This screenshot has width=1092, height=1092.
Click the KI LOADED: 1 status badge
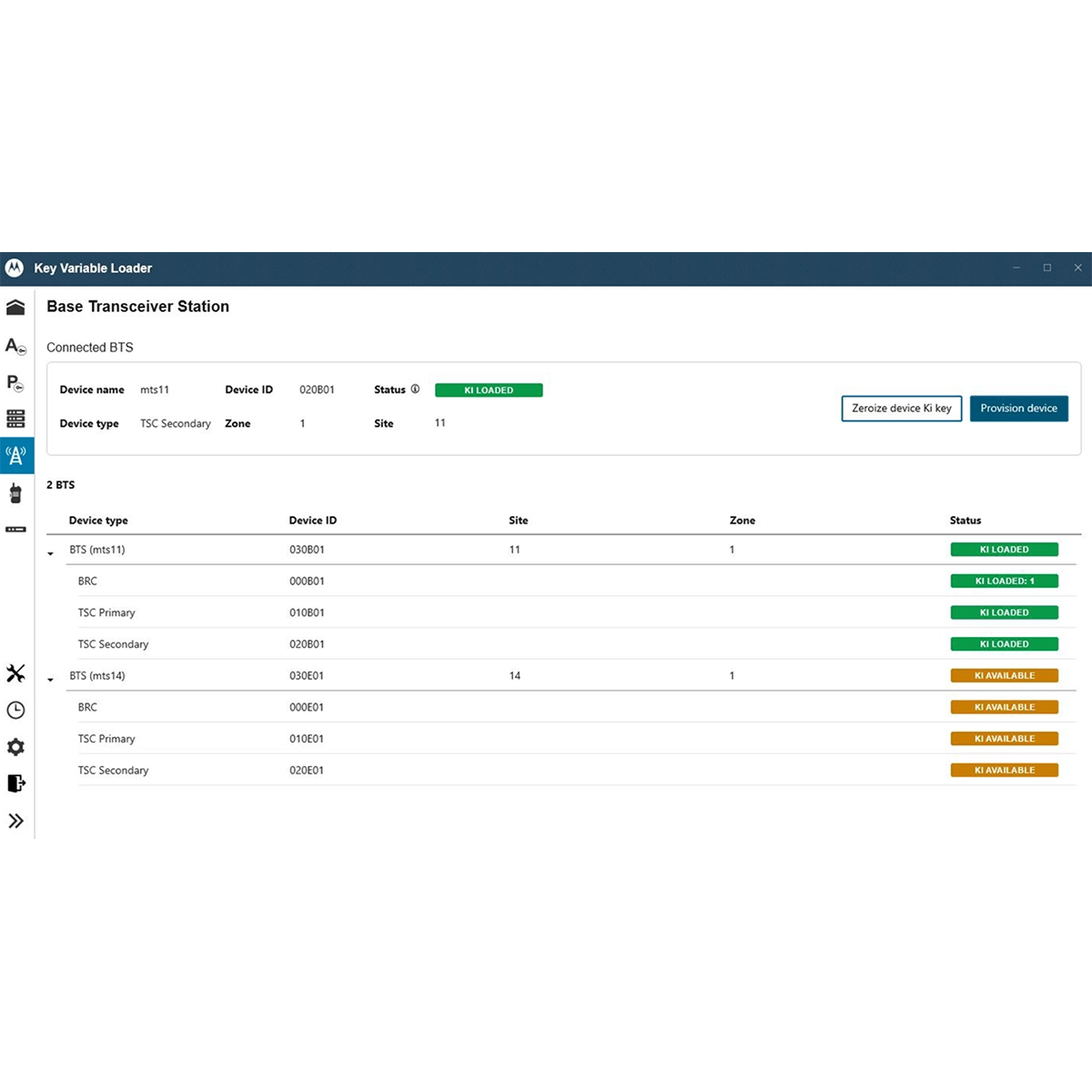tap(1005, 581)
